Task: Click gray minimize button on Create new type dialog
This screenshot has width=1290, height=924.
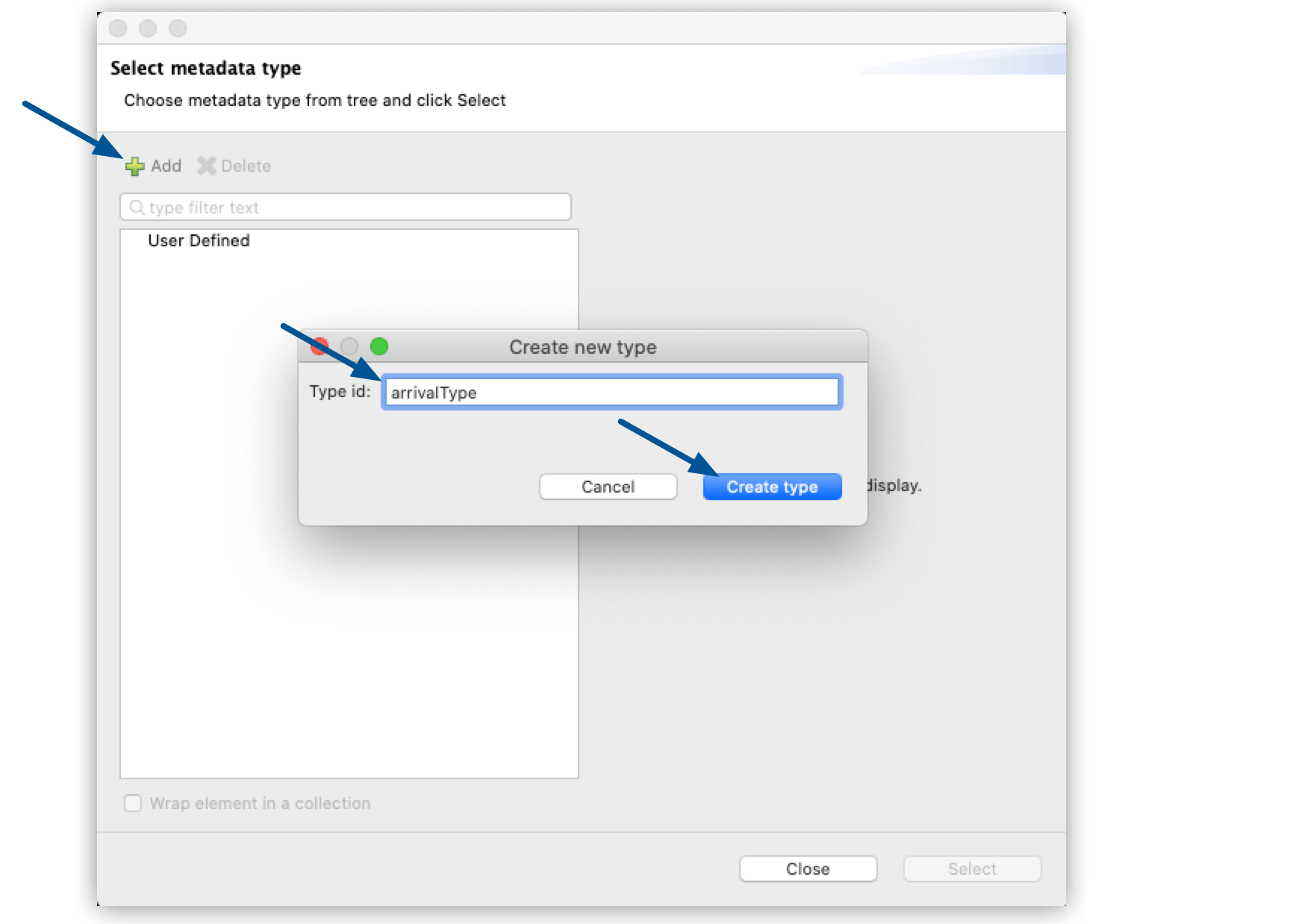Action: (x=349, y=346)
